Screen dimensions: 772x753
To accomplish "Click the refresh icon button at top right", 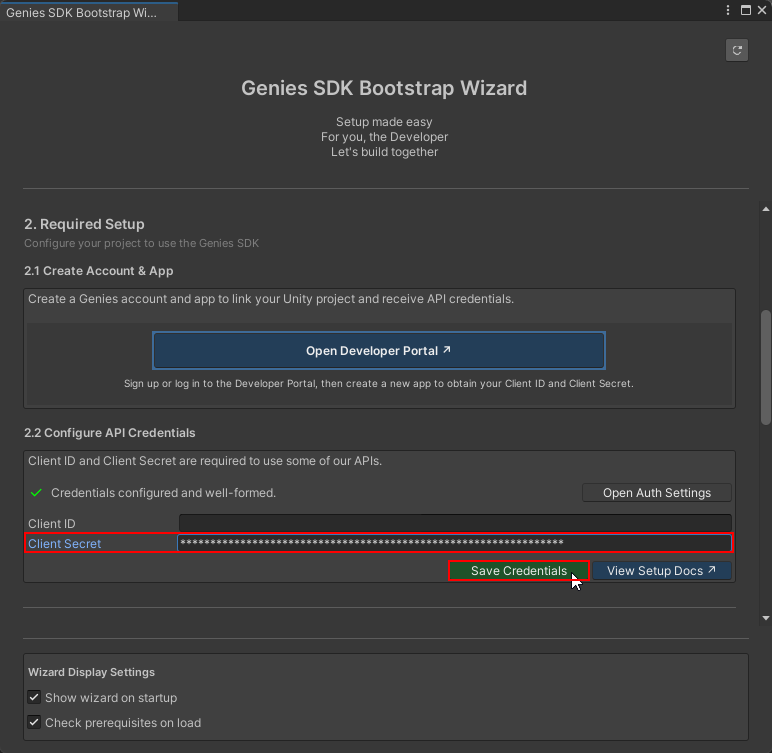I will click(x=737, y=50).
